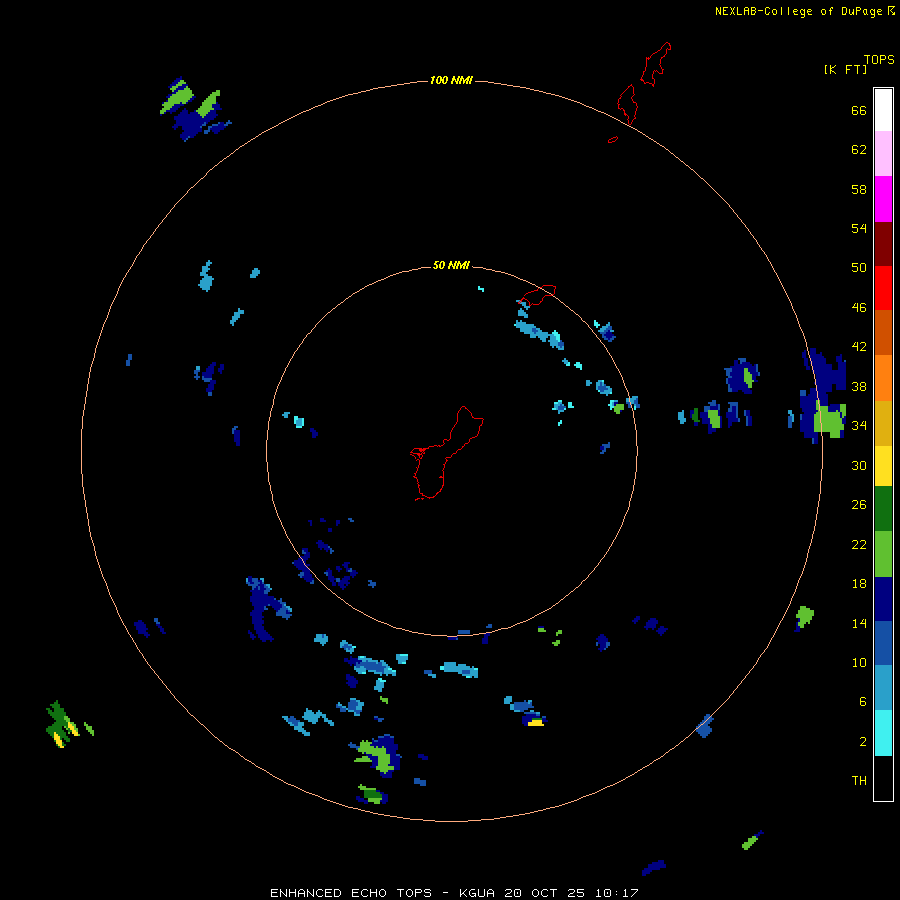The height and width of the screenshot is (900, 900).
Task: Click the Rota island outline on the 50 NMI ring
Action: [538, 296]
